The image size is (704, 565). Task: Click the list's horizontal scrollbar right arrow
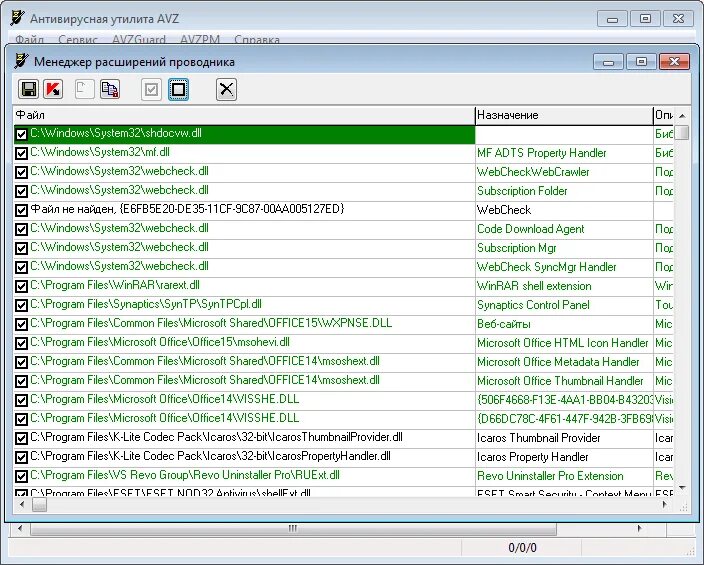coord(665,505)
